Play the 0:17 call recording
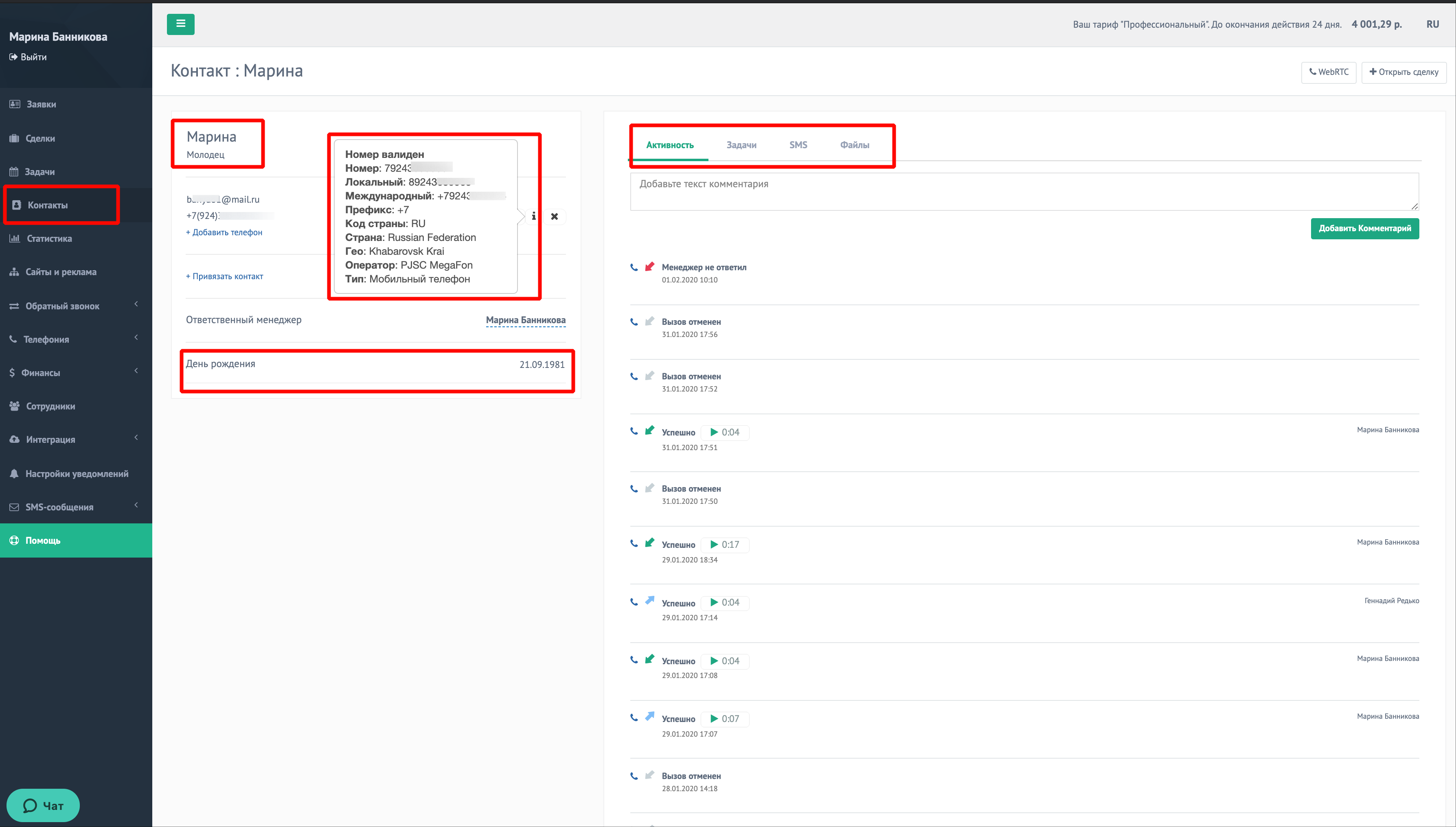 coord(715,544)
